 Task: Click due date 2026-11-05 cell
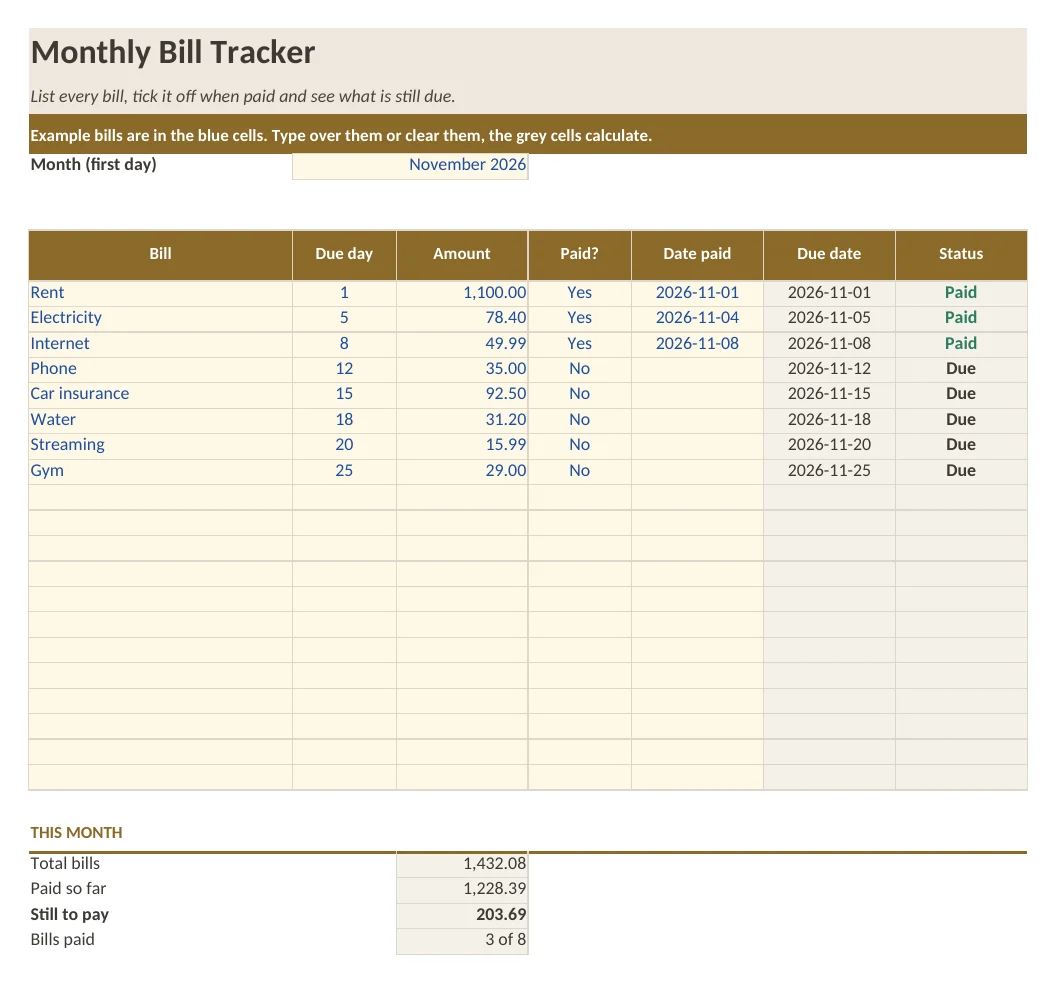point(829,318)
